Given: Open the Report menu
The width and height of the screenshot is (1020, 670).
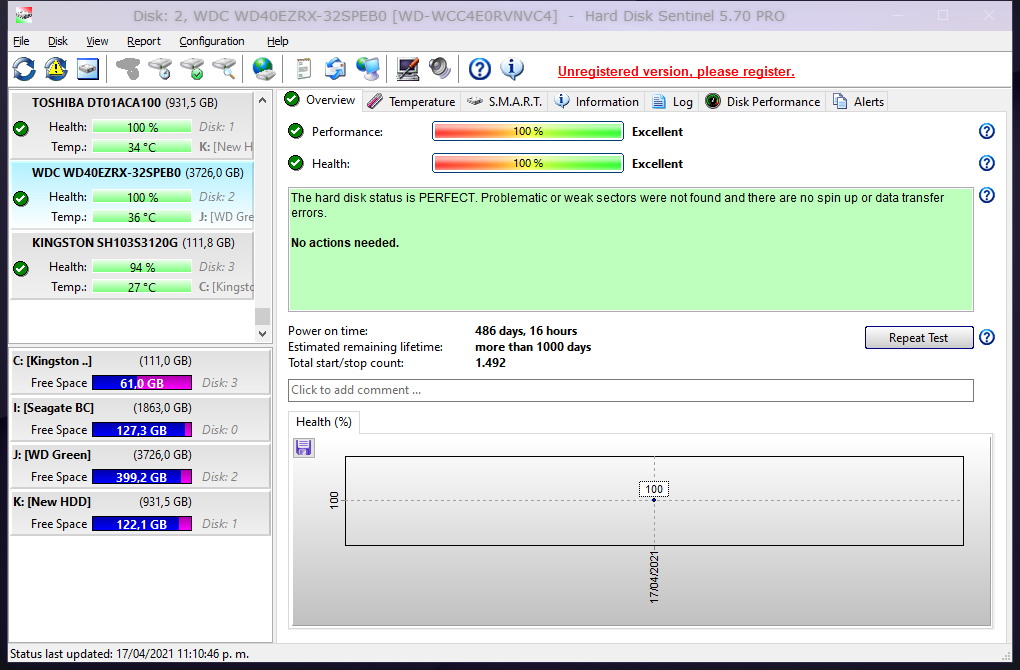Looking at the screenshot, I should [x=144, y=41].
